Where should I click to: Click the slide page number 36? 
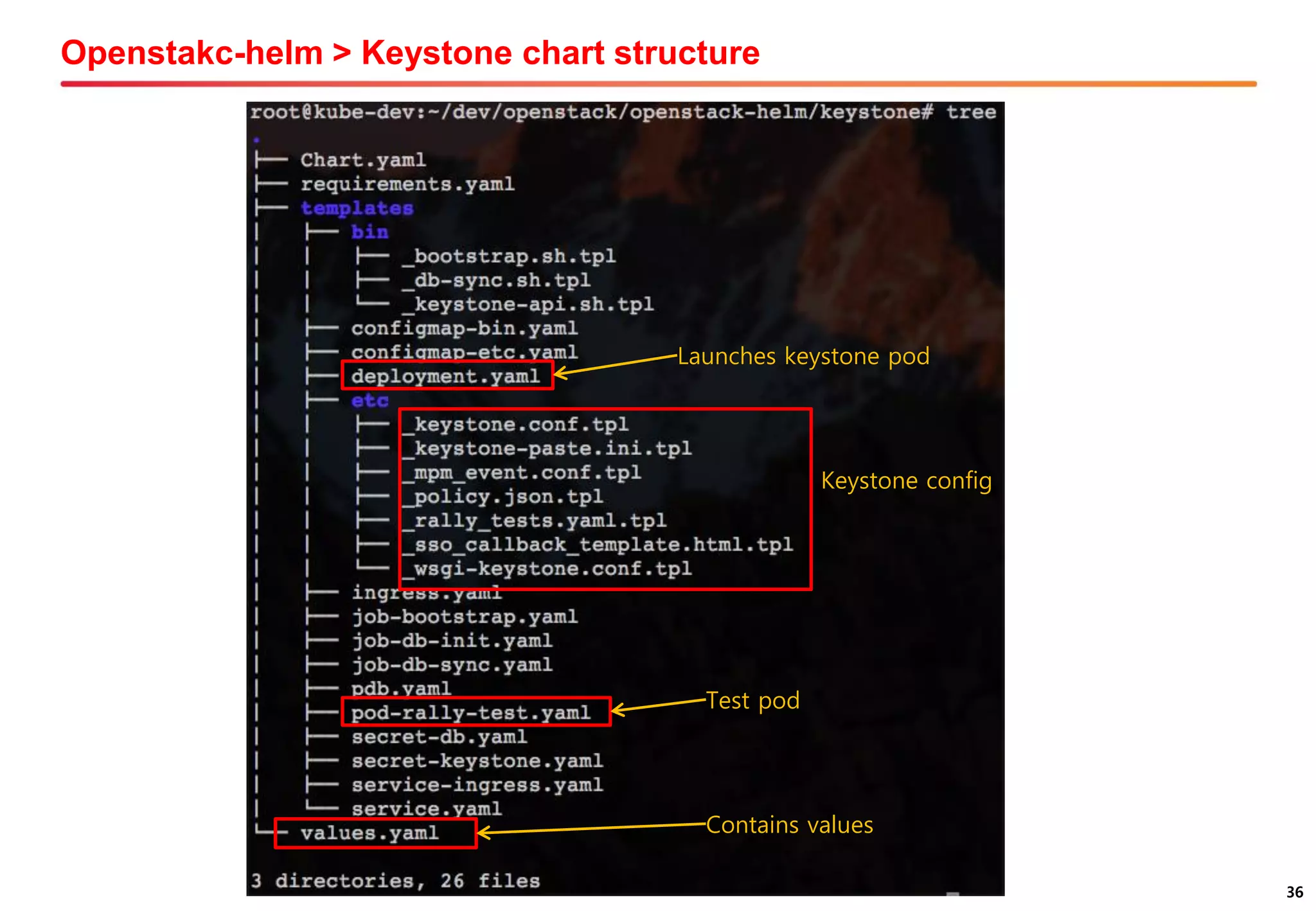pyautogui.click(x=1295, y=892)
